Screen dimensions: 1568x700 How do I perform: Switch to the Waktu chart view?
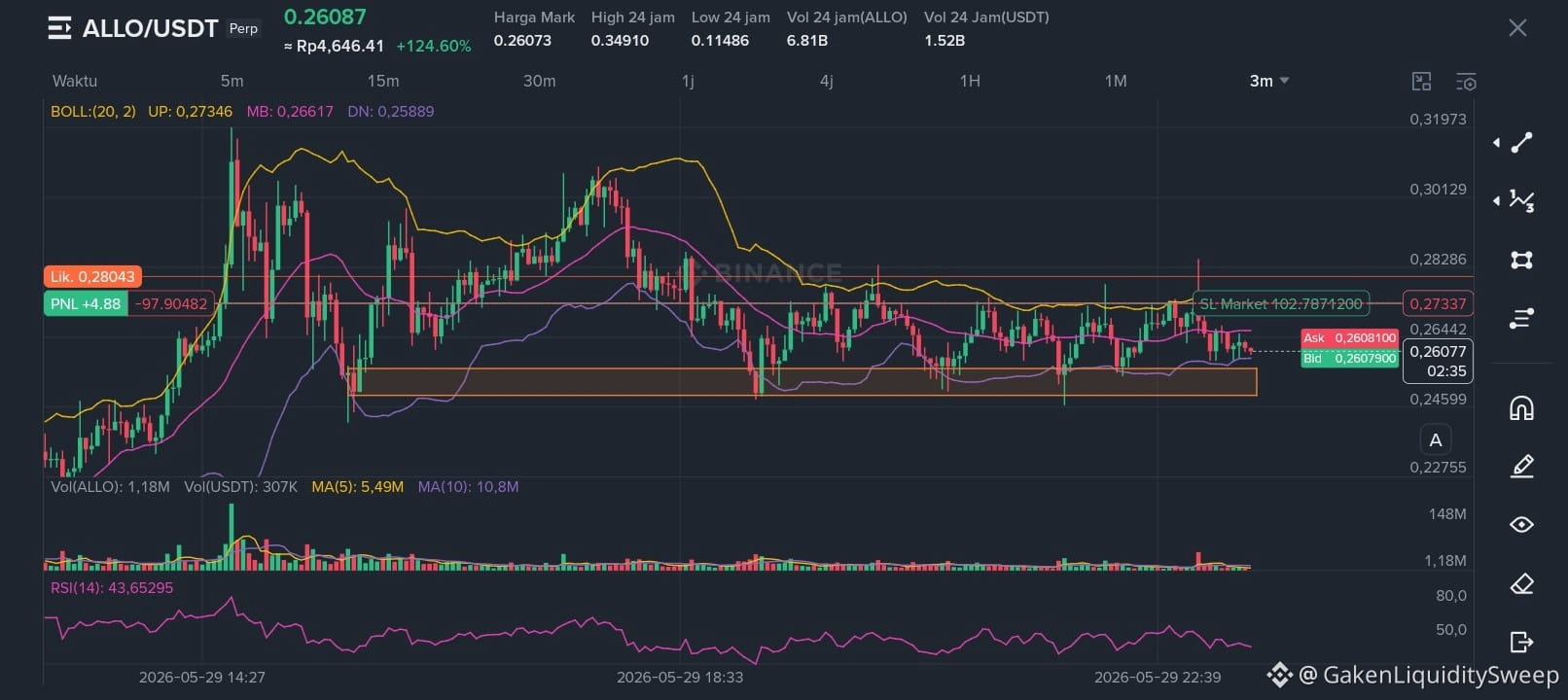[x=75, y=81]
